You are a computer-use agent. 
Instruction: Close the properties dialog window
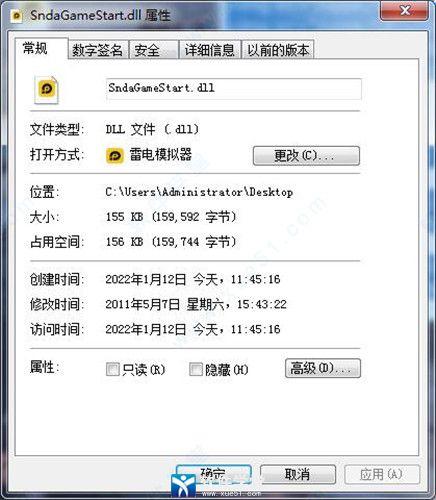click(405, 11)
